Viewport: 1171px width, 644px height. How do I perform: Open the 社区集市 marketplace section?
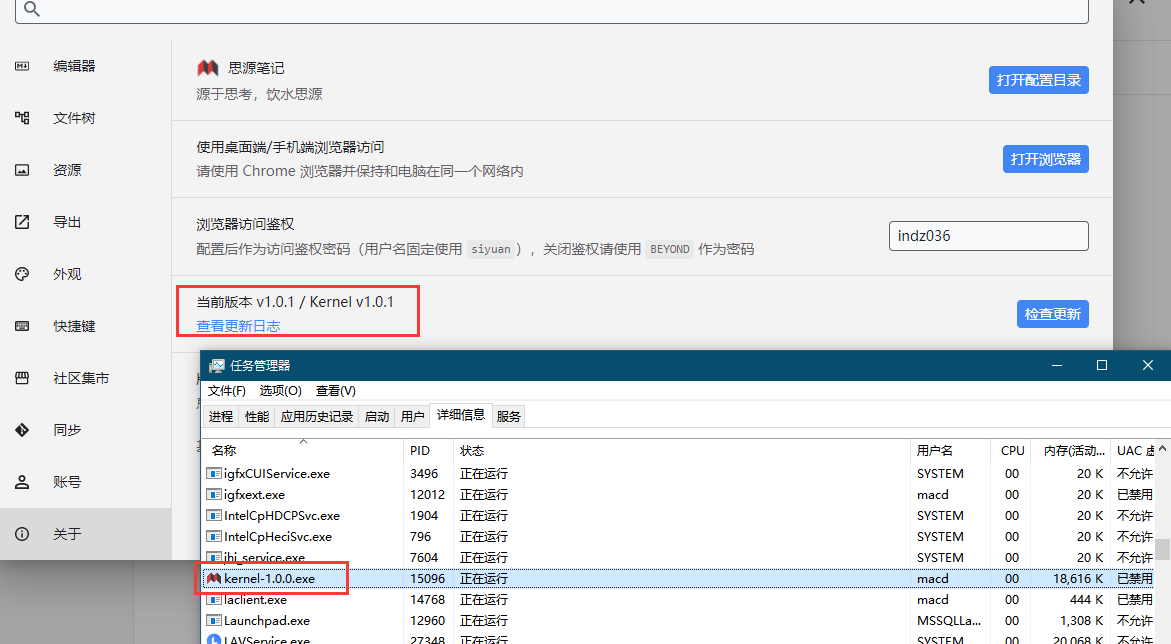click(x=81, y=378)
